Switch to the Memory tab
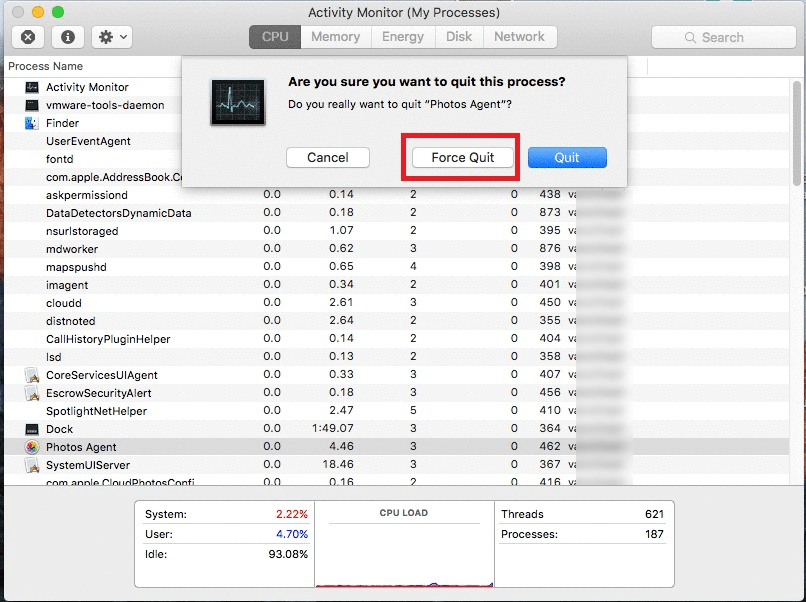806x602 pixels. click(336, 37)
